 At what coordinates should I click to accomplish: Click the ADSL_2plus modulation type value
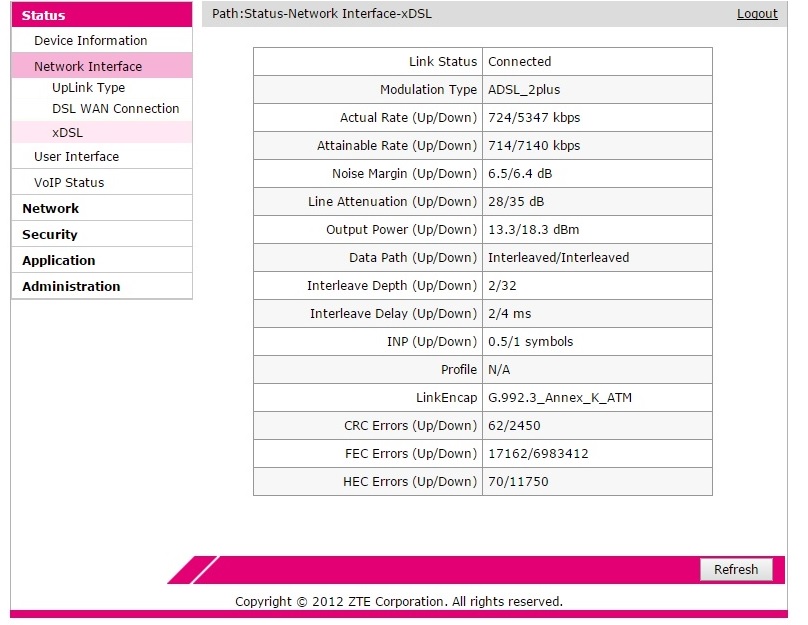pyautogui.click(x=525, y=90)
